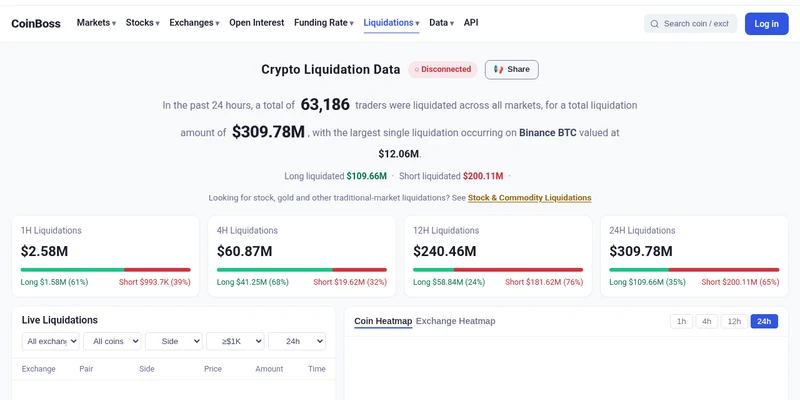This screenshot has width=800, height=400.
Task: Select the 24h heatmap range
Action: tap(764, 321)
